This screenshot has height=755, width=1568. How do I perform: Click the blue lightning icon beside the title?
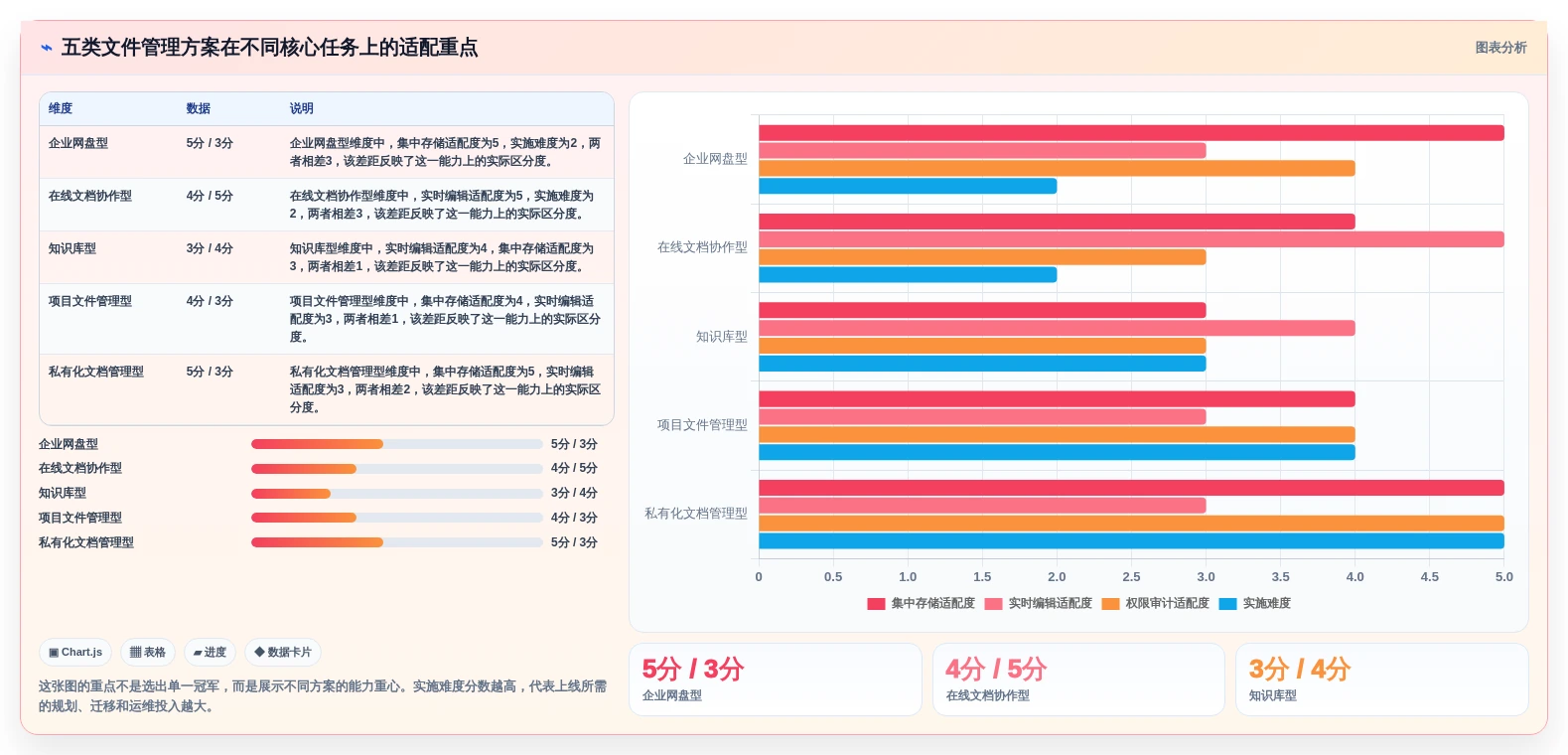pos(46,48)
